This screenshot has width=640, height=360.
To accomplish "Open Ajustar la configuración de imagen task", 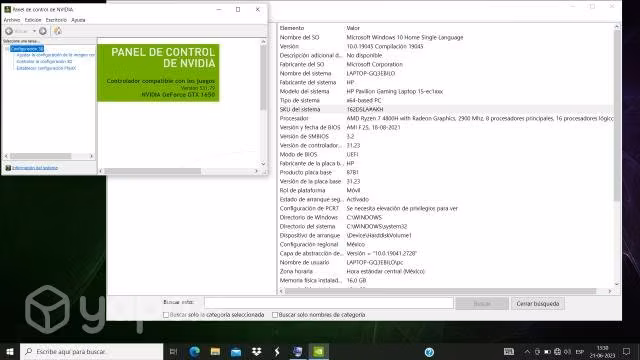I will 56,55.
